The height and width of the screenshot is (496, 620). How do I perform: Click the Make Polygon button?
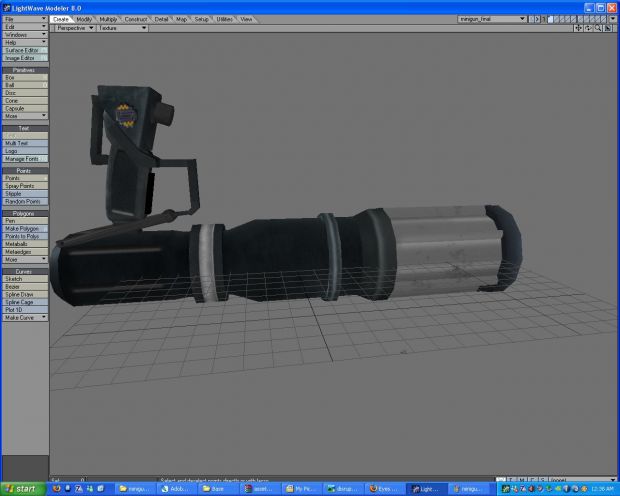[25, 229]
